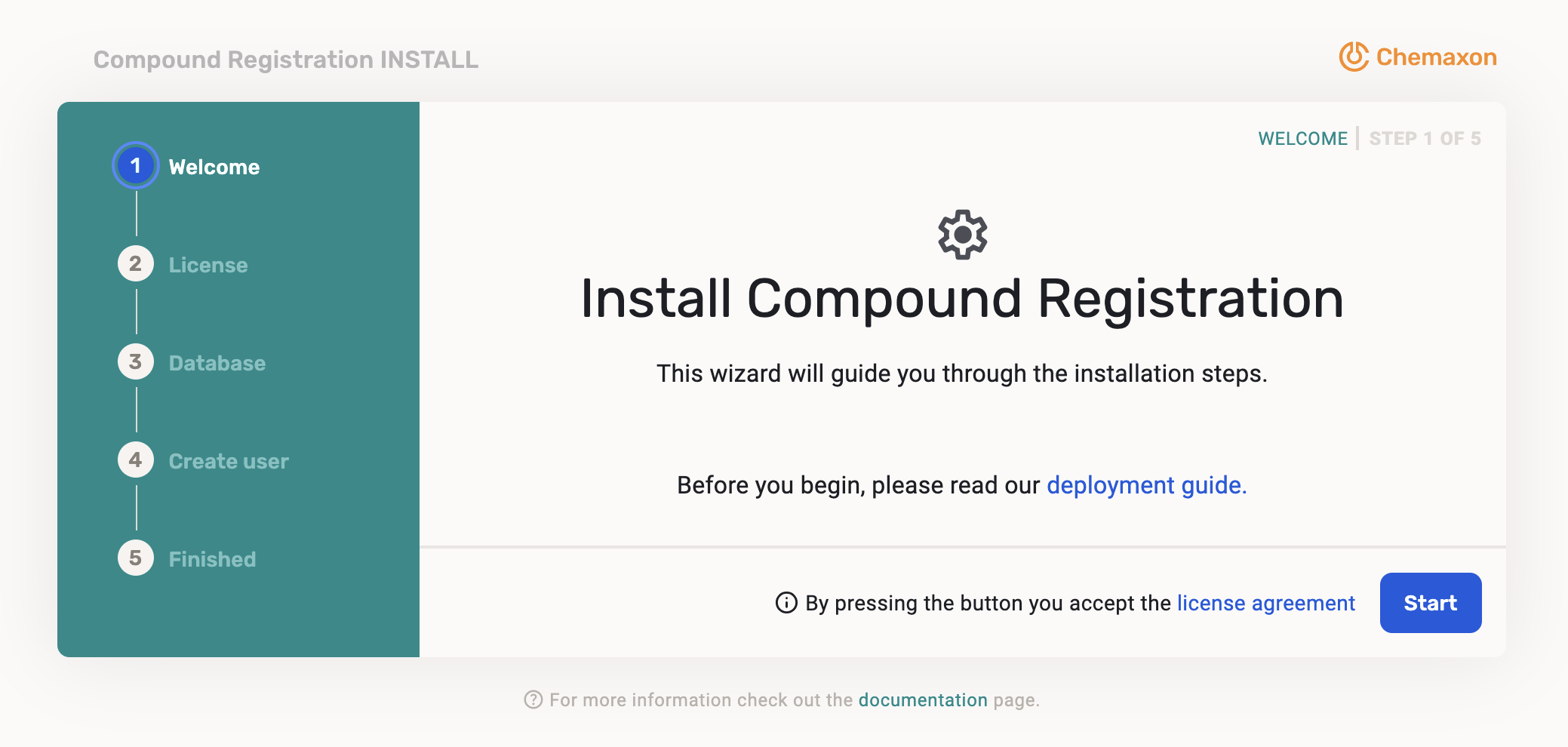Go to the Welcome step label
Viewport: 1568px width, 747px height.
pos(214,168)
